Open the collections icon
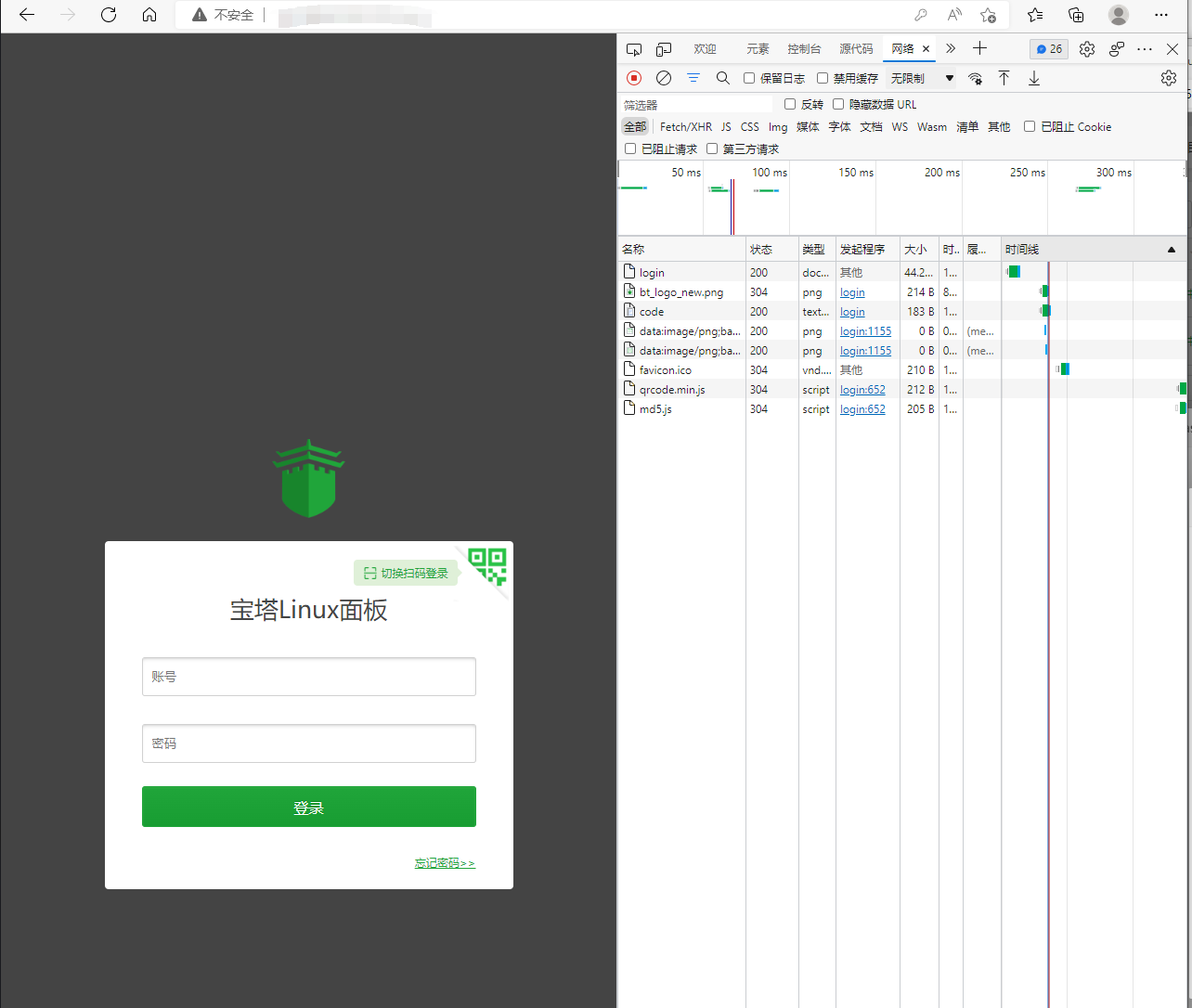Screen dimensions: 1192x1008 (x=1076, y=15)
